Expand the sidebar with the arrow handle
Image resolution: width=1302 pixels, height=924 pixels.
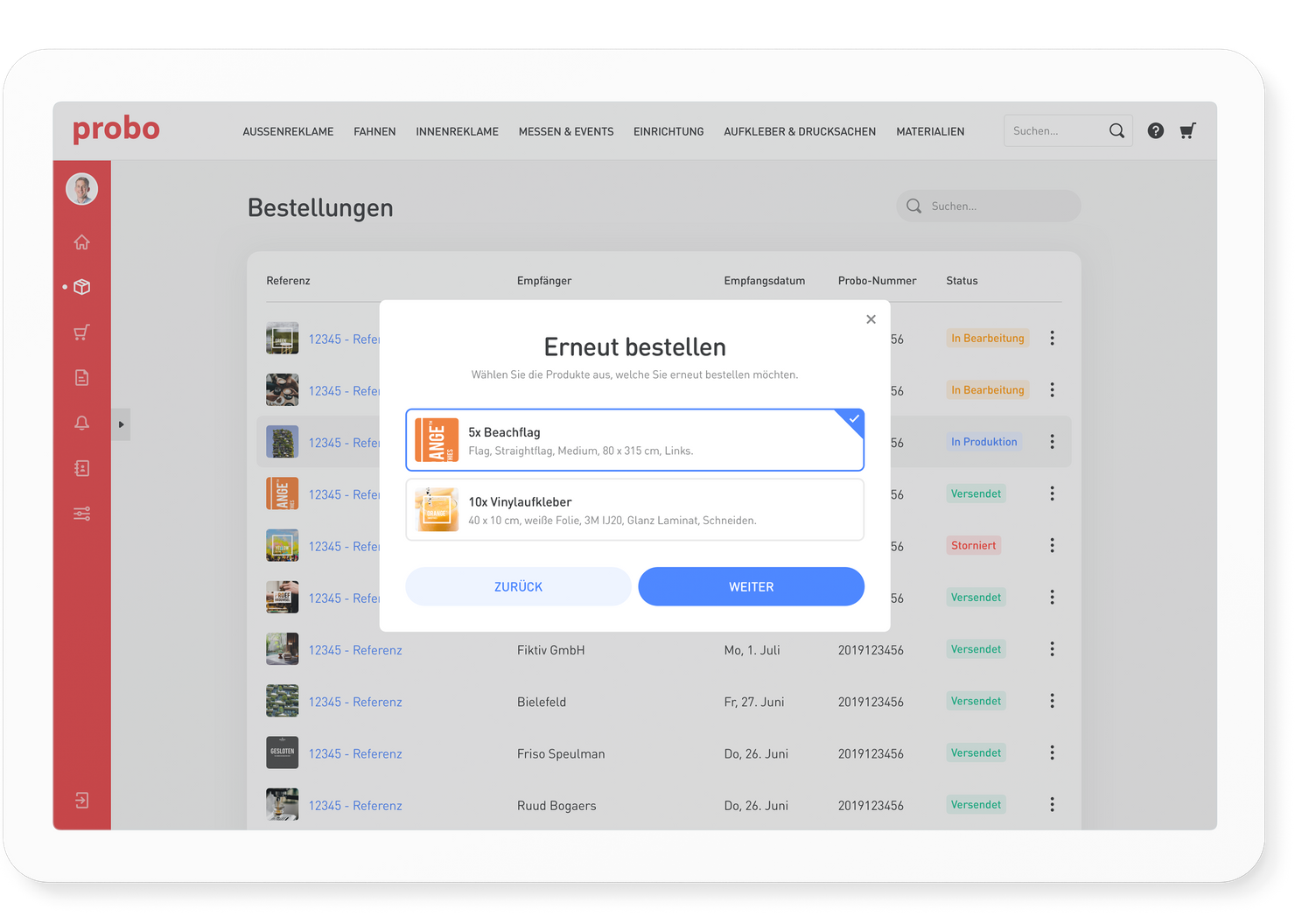[121, 424]
